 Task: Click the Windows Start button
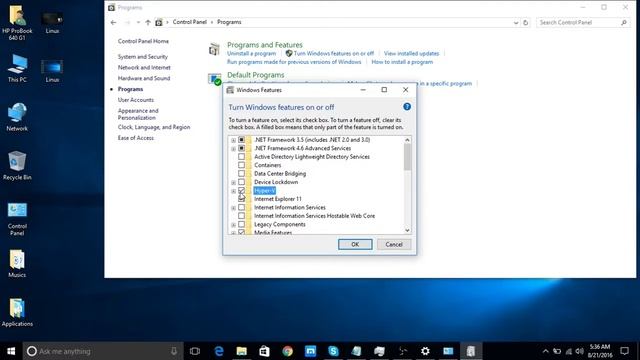click(11, 351)
